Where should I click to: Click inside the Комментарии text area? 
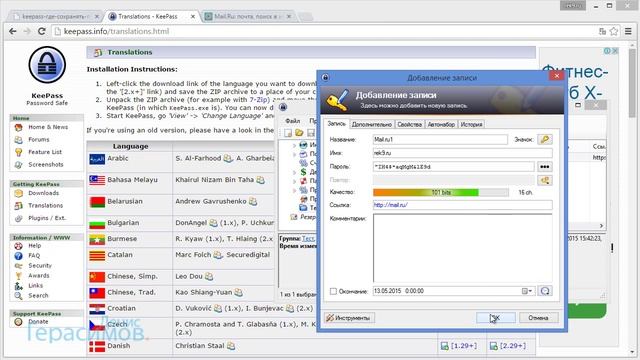462,248
